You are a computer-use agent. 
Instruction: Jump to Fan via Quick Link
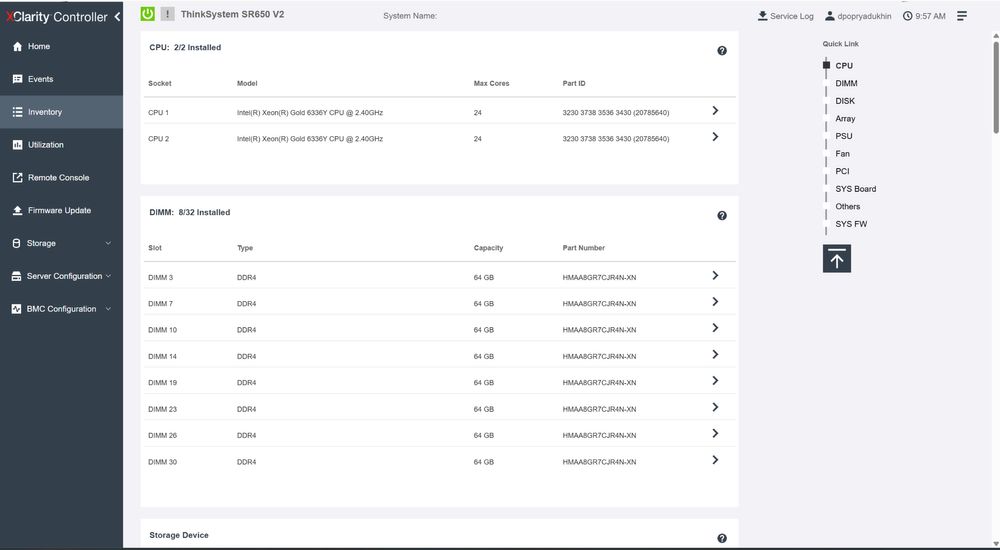tap(842, 154)
